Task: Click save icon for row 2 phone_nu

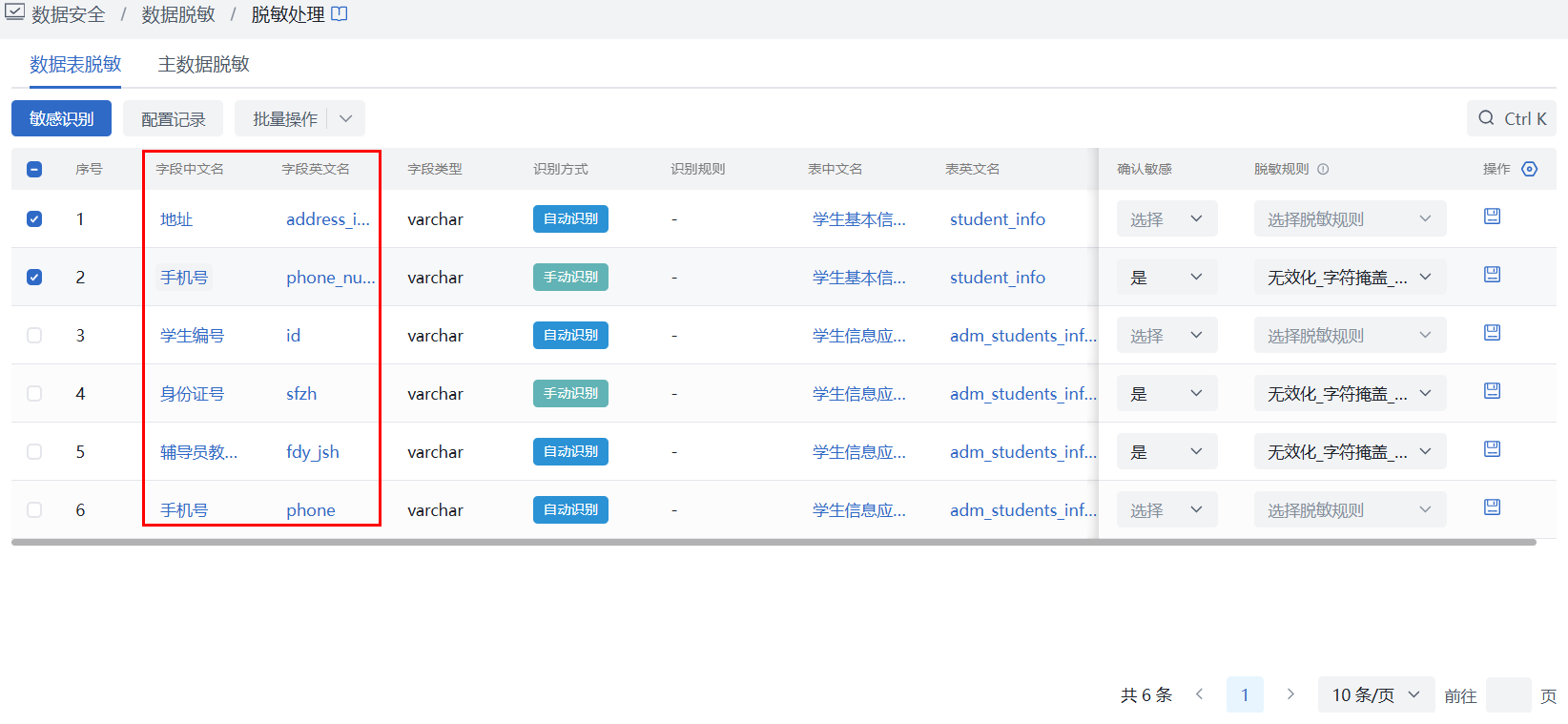Action: (1493, 275)
